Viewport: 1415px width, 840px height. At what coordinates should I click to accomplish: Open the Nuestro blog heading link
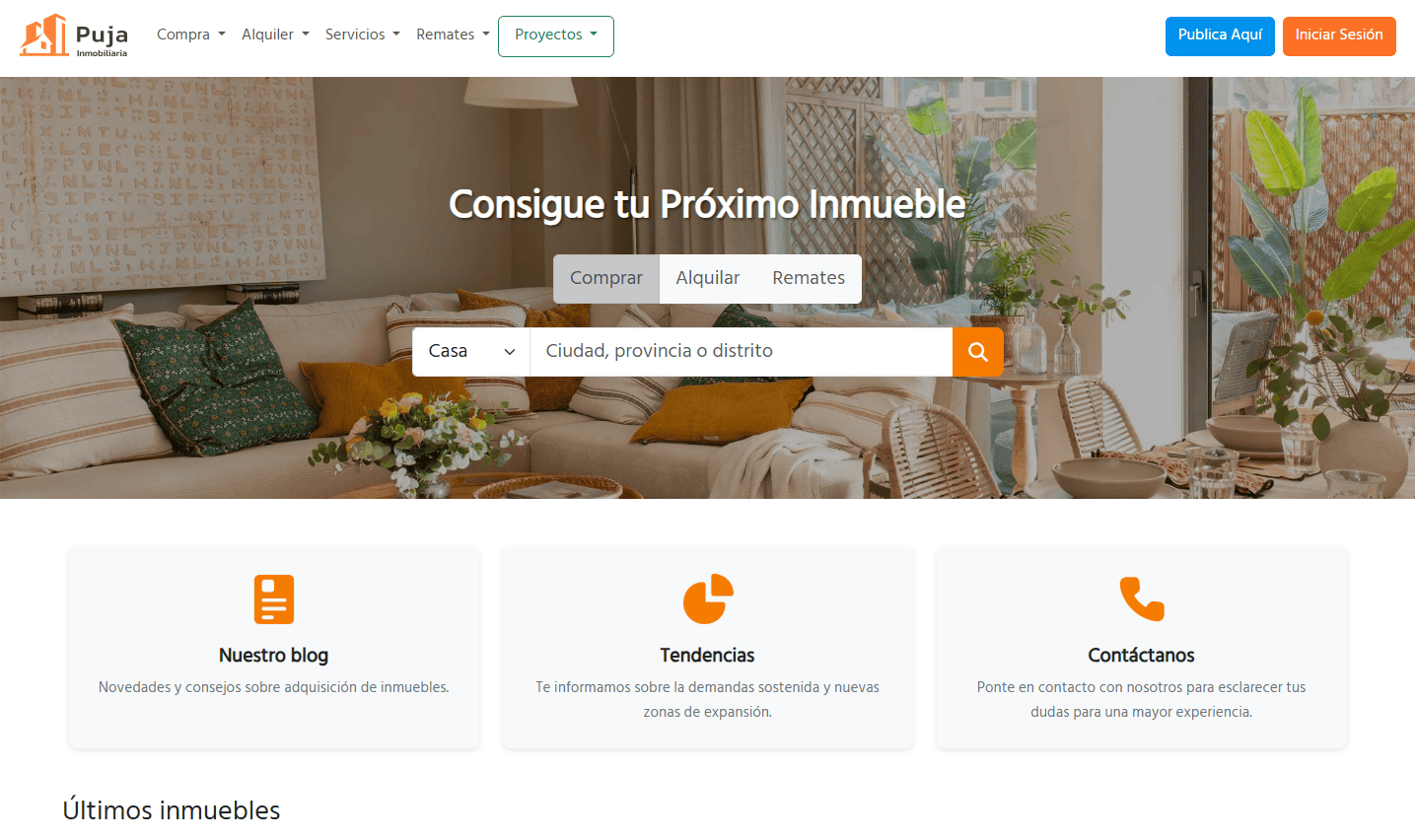[274, 656]
